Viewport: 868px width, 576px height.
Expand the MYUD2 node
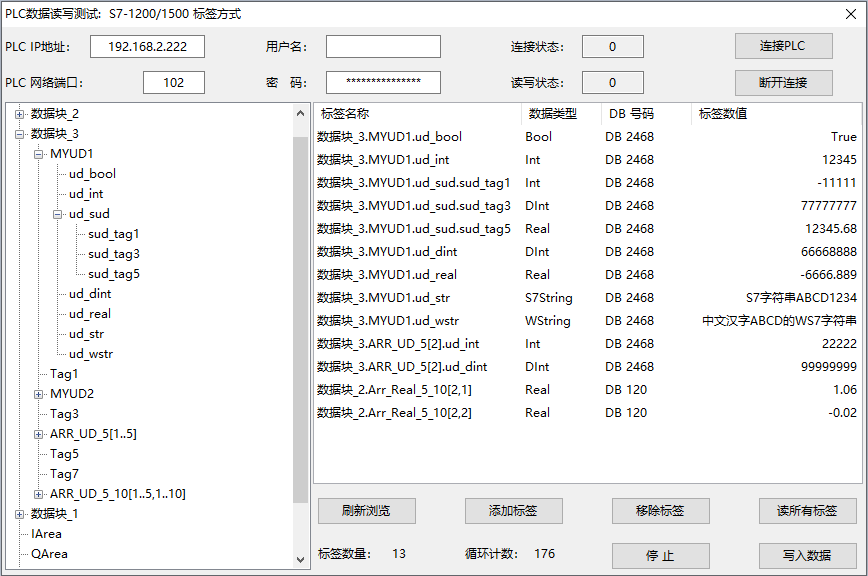click(39, 394)
